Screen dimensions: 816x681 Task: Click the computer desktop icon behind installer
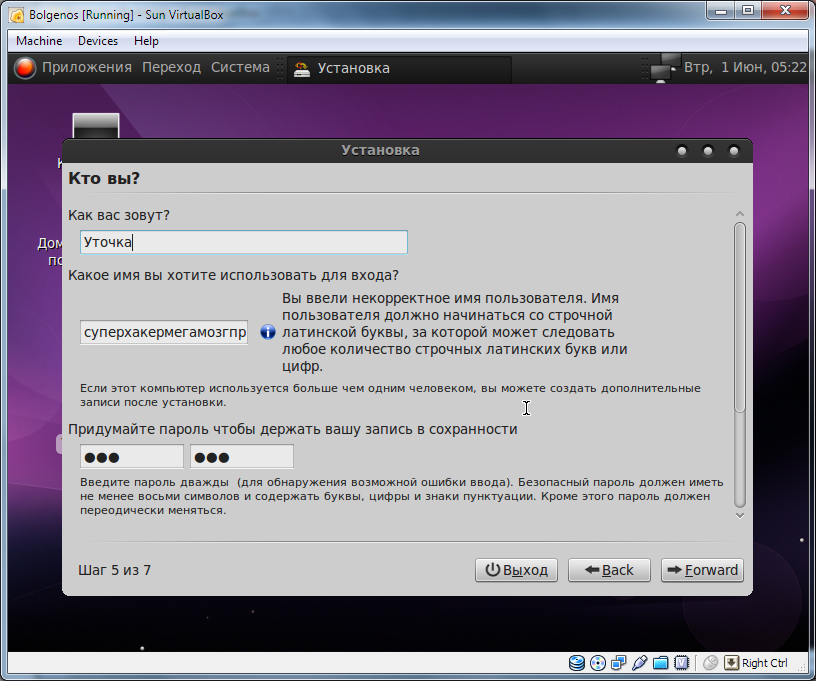pyautogui.click(x=96, y=125)
